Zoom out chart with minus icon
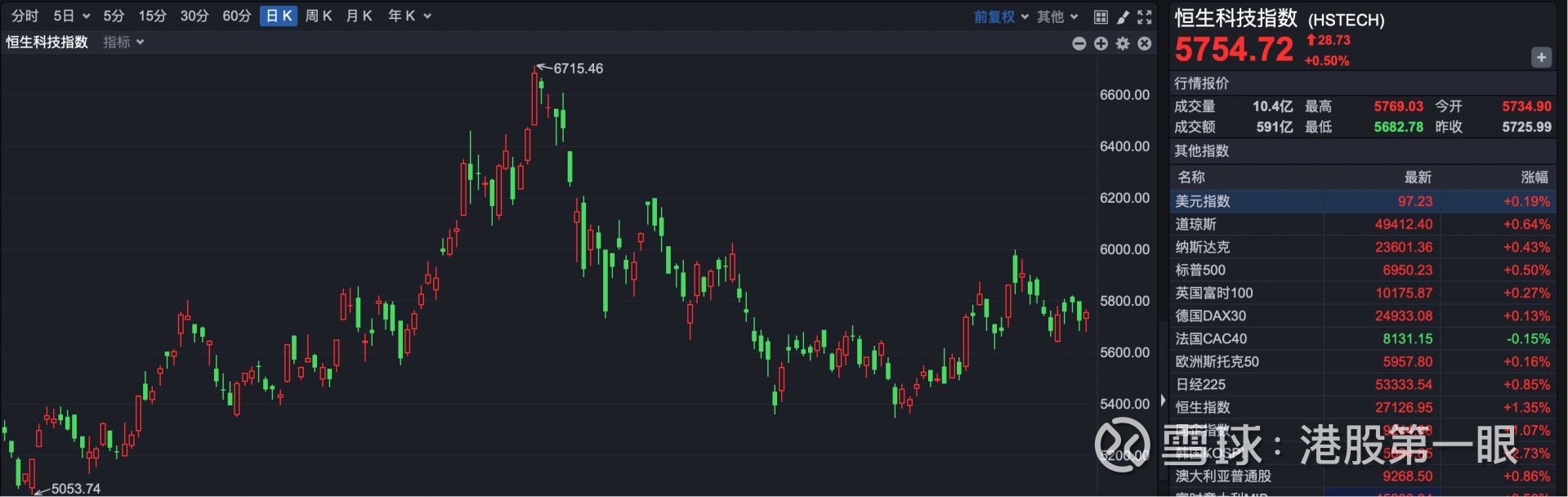Image resolution: width=1568 pixels, height=497 pixels. point(1079,43)
